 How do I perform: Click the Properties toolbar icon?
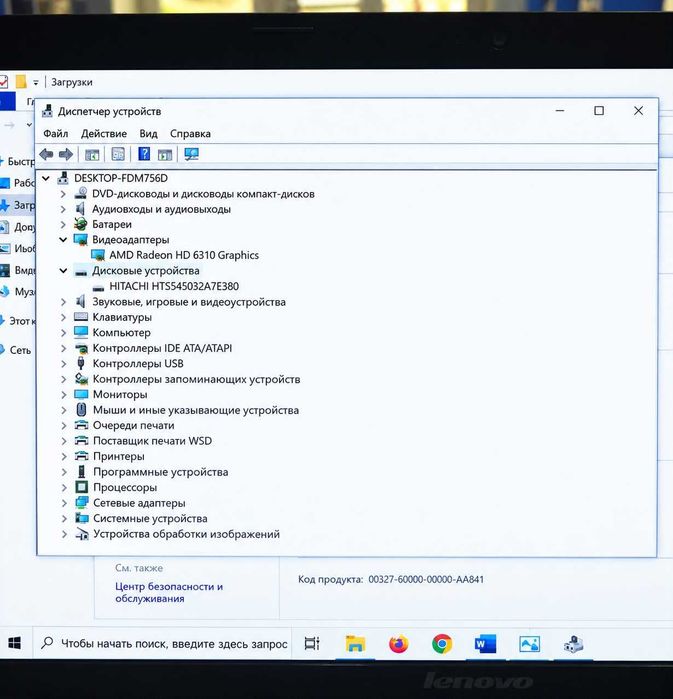click(118, 154)
